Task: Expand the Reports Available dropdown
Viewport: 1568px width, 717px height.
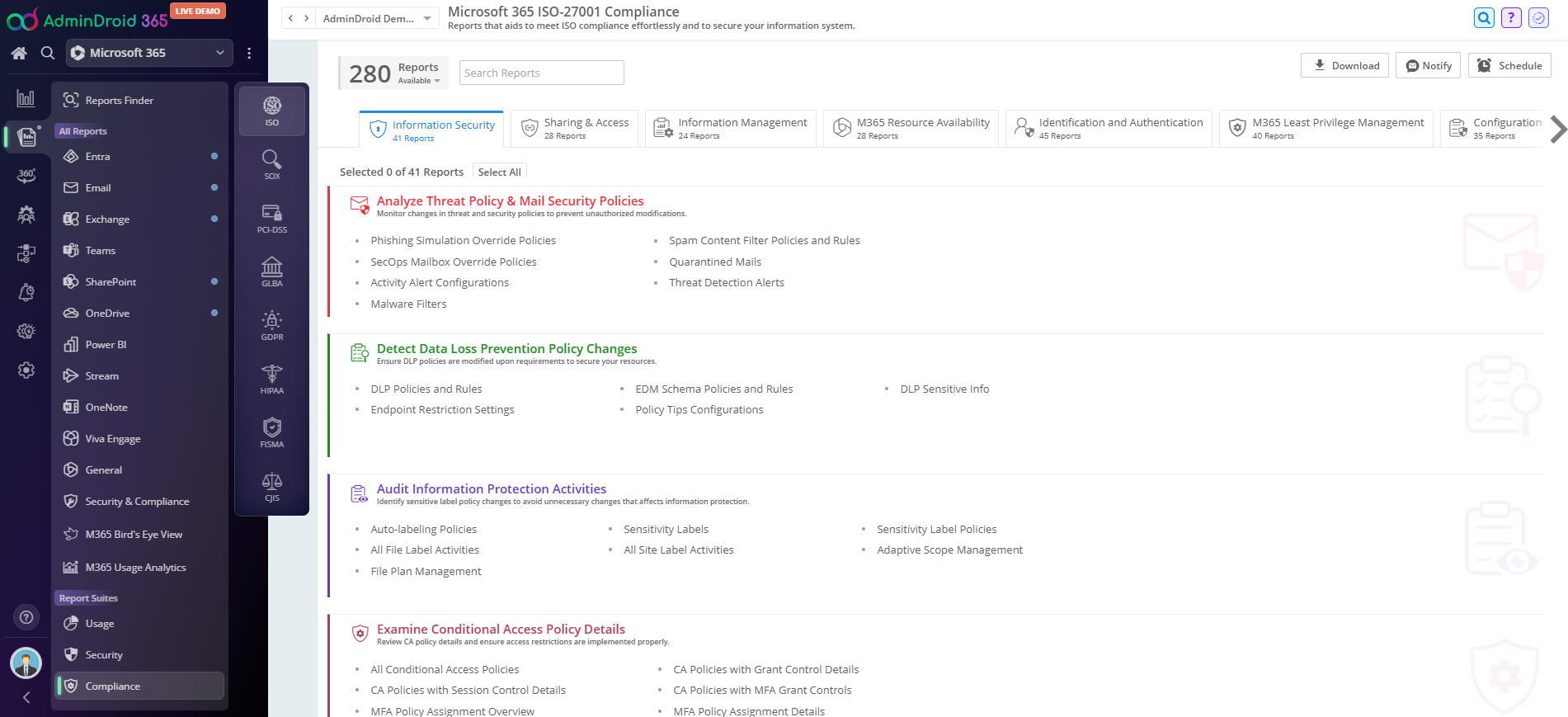Action: [x=419, y=81]
